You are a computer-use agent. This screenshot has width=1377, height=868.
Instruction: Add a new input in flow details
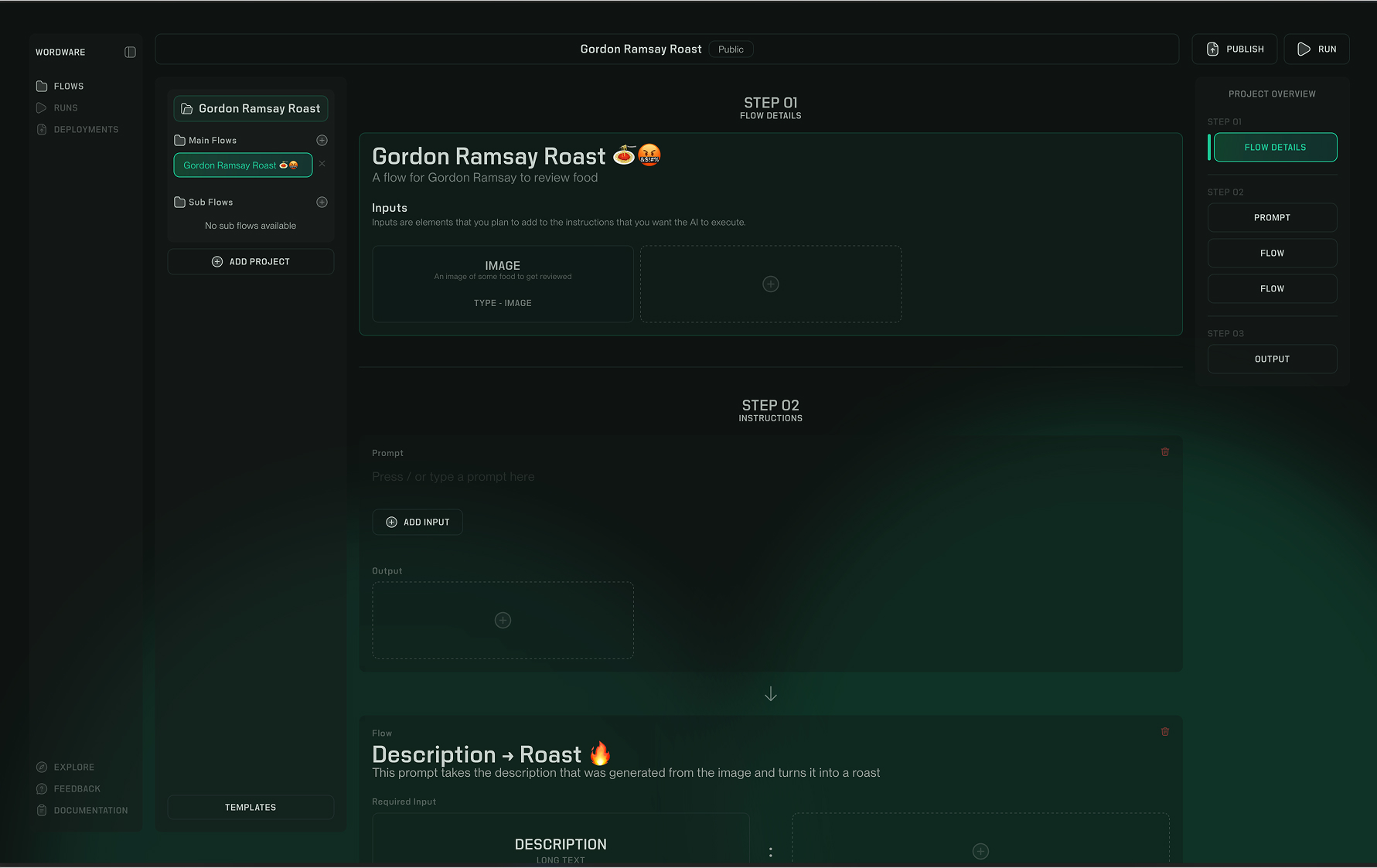point(771,284)
